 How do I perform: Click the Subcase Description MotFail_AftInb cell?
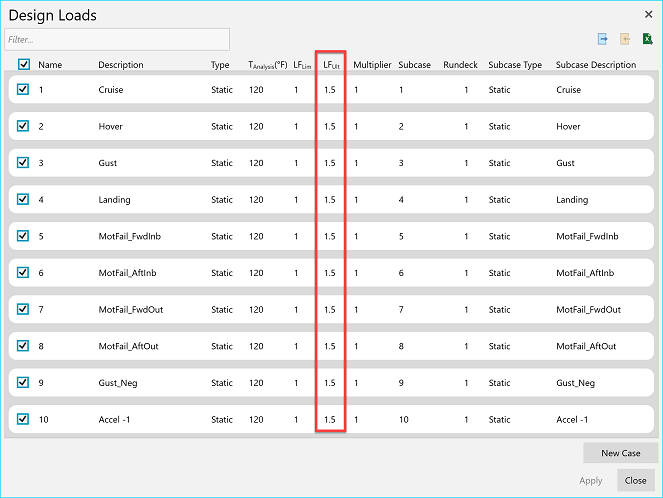[585, 273]
